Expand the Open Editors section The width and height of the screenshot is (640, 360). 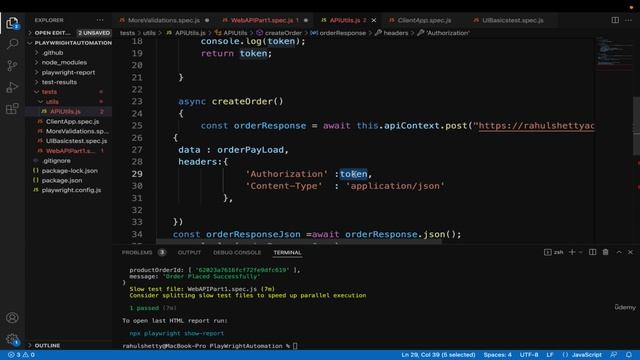pyautogui.click(x=52, y=33)
